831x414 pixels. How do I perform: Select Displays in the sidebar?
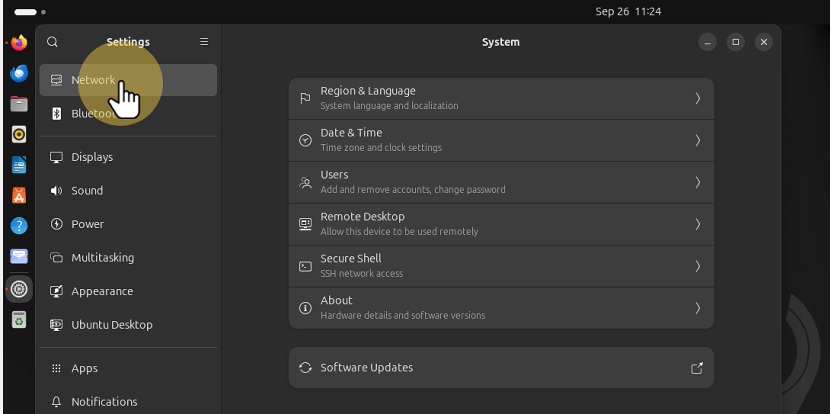click(x=92, y=157)
